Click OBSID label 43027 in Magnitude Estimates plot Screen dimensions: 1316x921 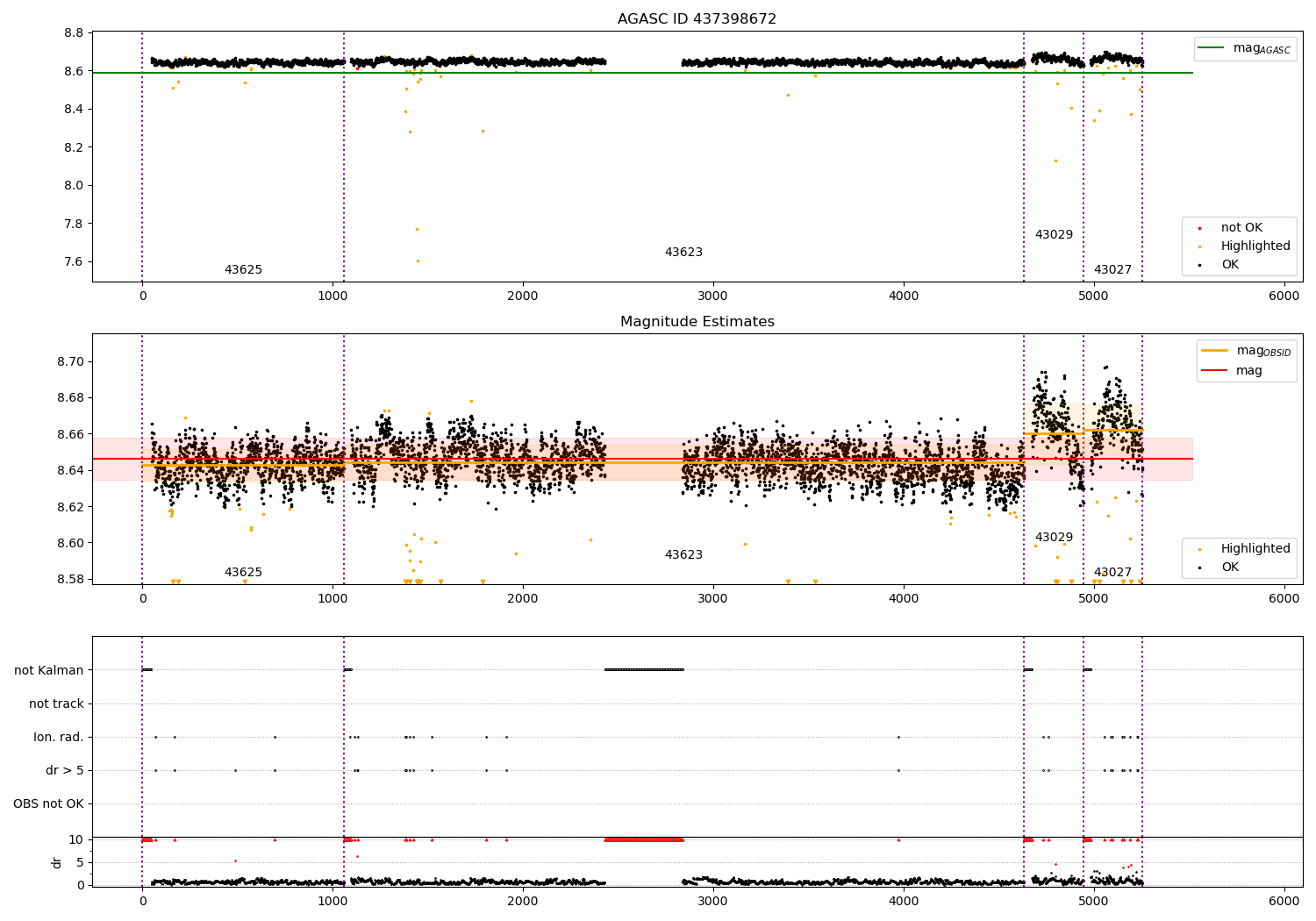pyautogui.click(x=1112, y=573)
